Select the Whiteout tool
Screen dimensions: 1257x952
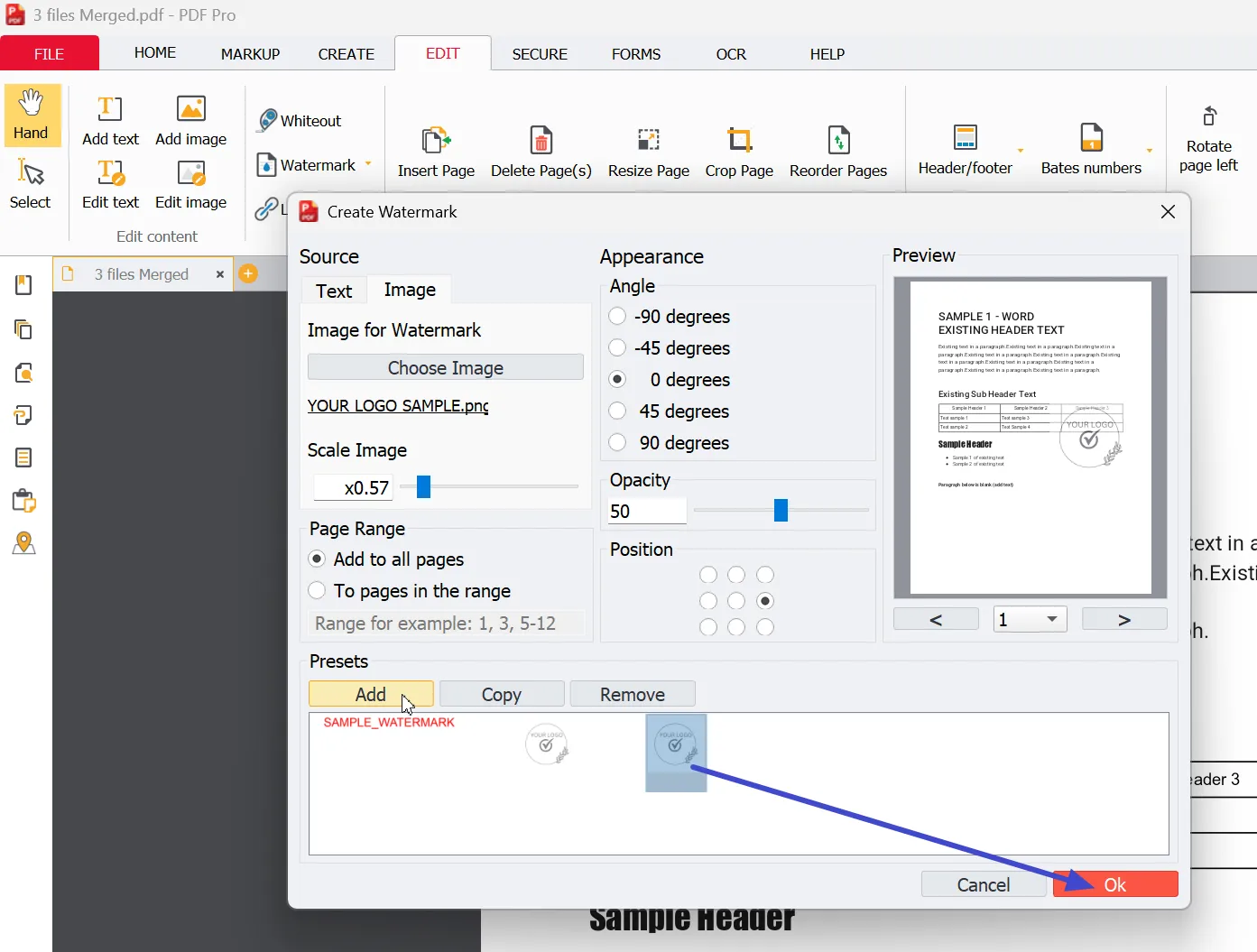[300, 120]
